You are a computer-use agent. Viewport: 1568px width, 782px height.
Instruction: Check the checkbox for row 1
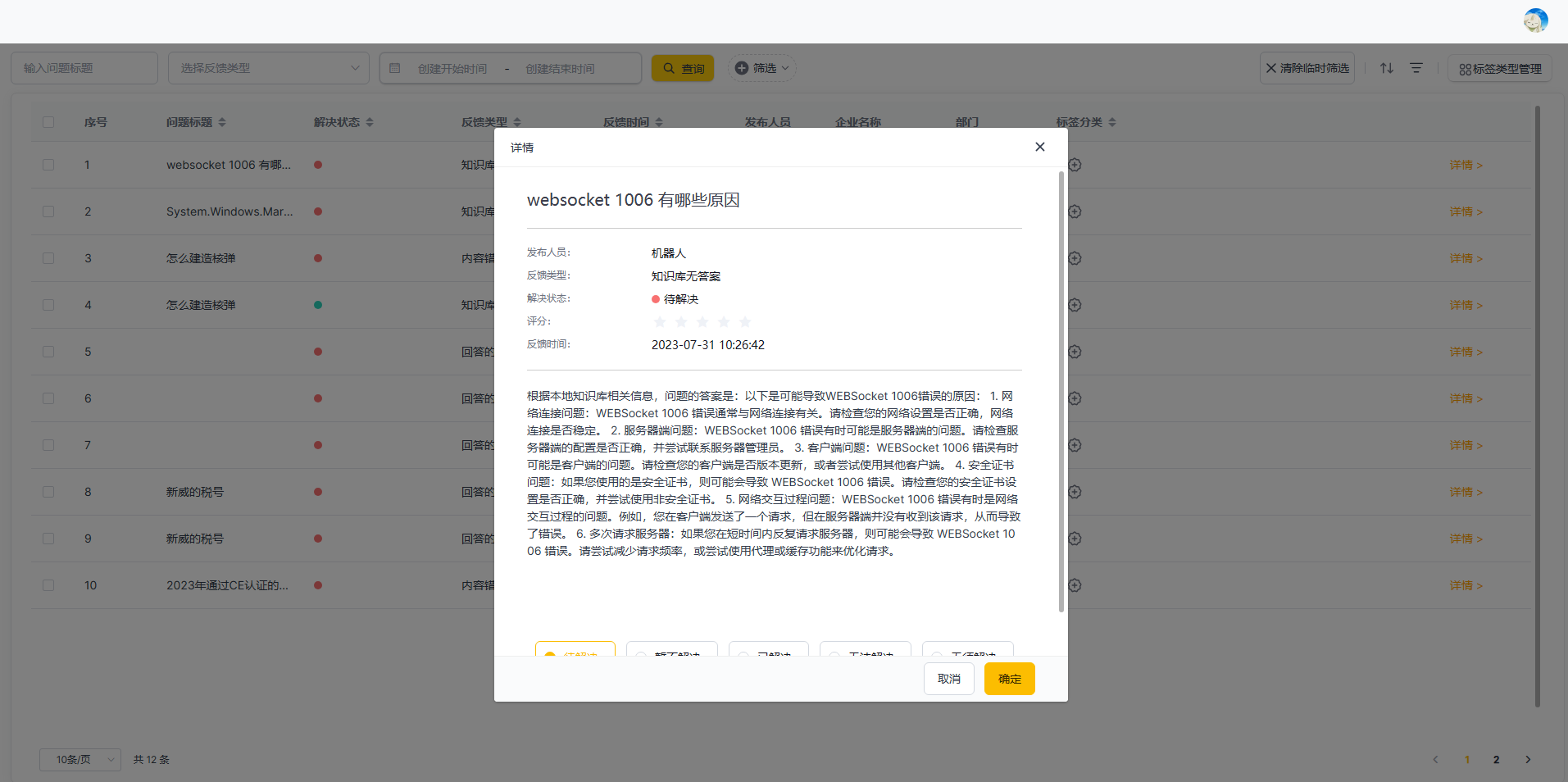(48, 165)
